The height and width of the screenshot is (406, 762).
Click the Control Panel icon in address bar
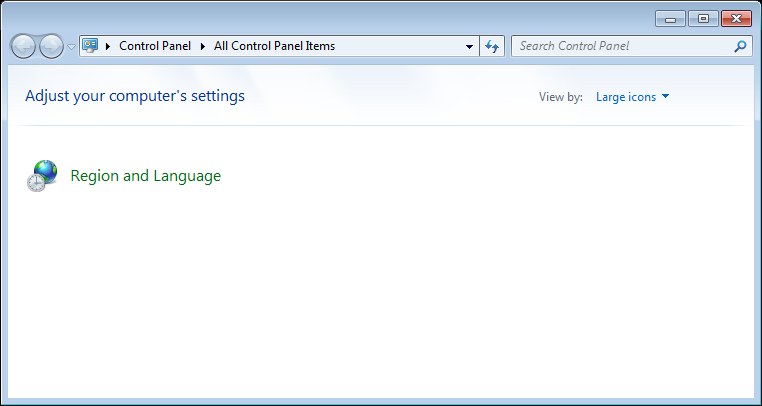[x=91, y=46]
